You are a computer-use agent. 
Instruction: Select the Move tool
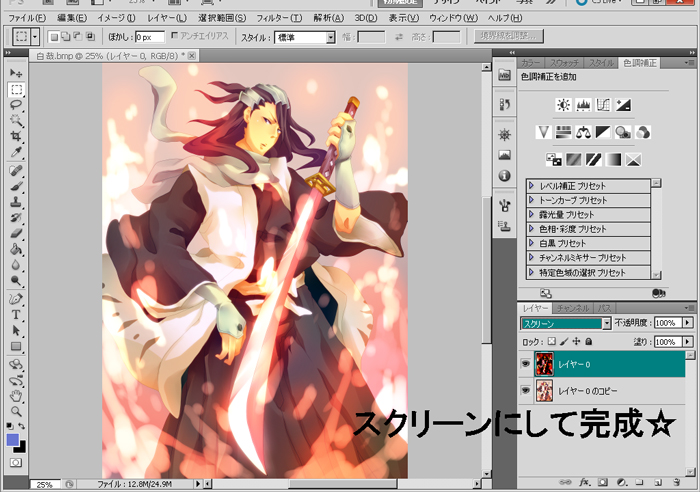pos(16,74)
